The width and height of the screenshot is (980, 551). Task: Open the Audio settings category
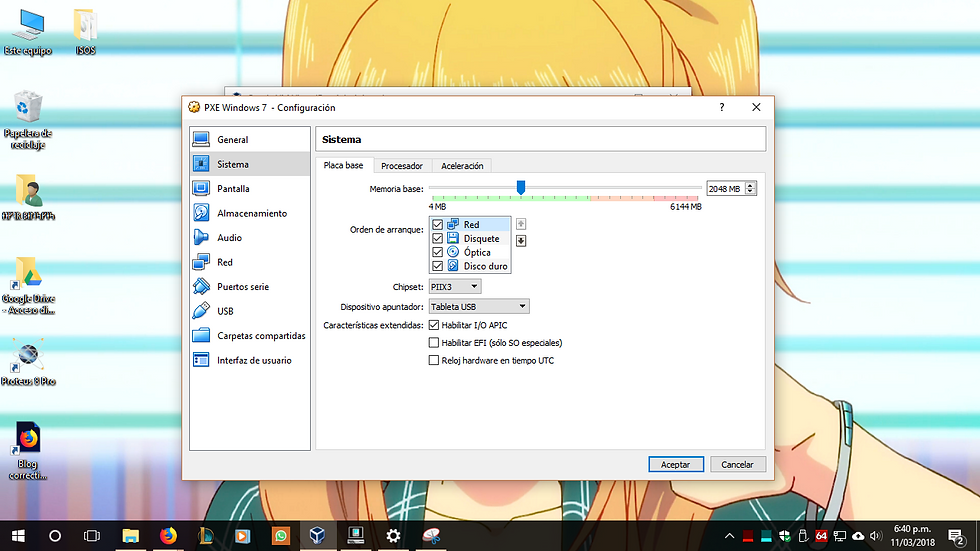point(249,237)
